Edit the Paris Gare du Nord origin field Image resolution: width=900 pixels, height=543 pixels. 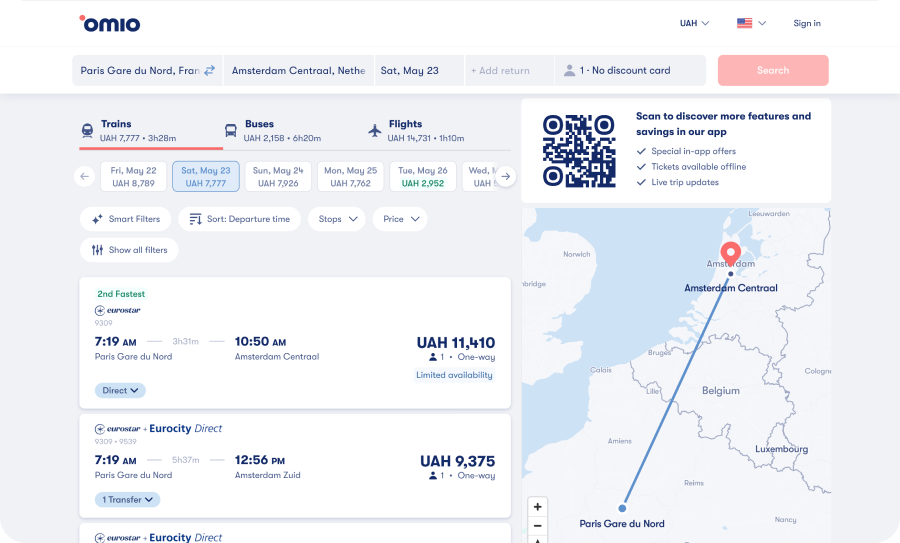pyautogui.click(x=147, y=70)
